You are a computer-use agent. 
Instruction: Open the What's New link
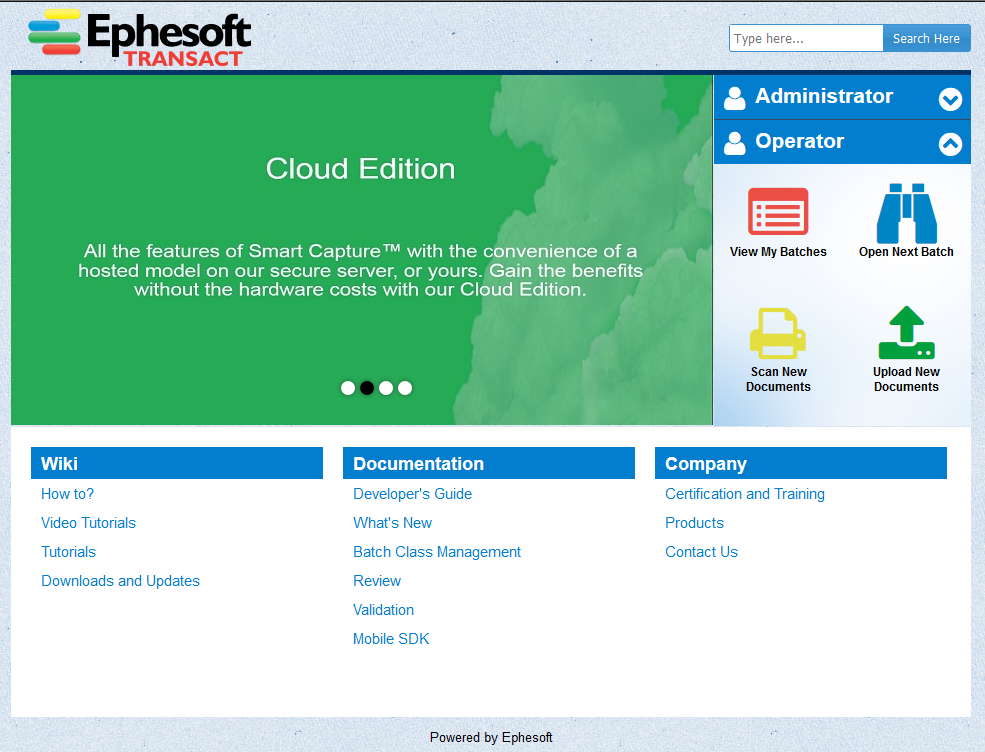click(392, 523)
